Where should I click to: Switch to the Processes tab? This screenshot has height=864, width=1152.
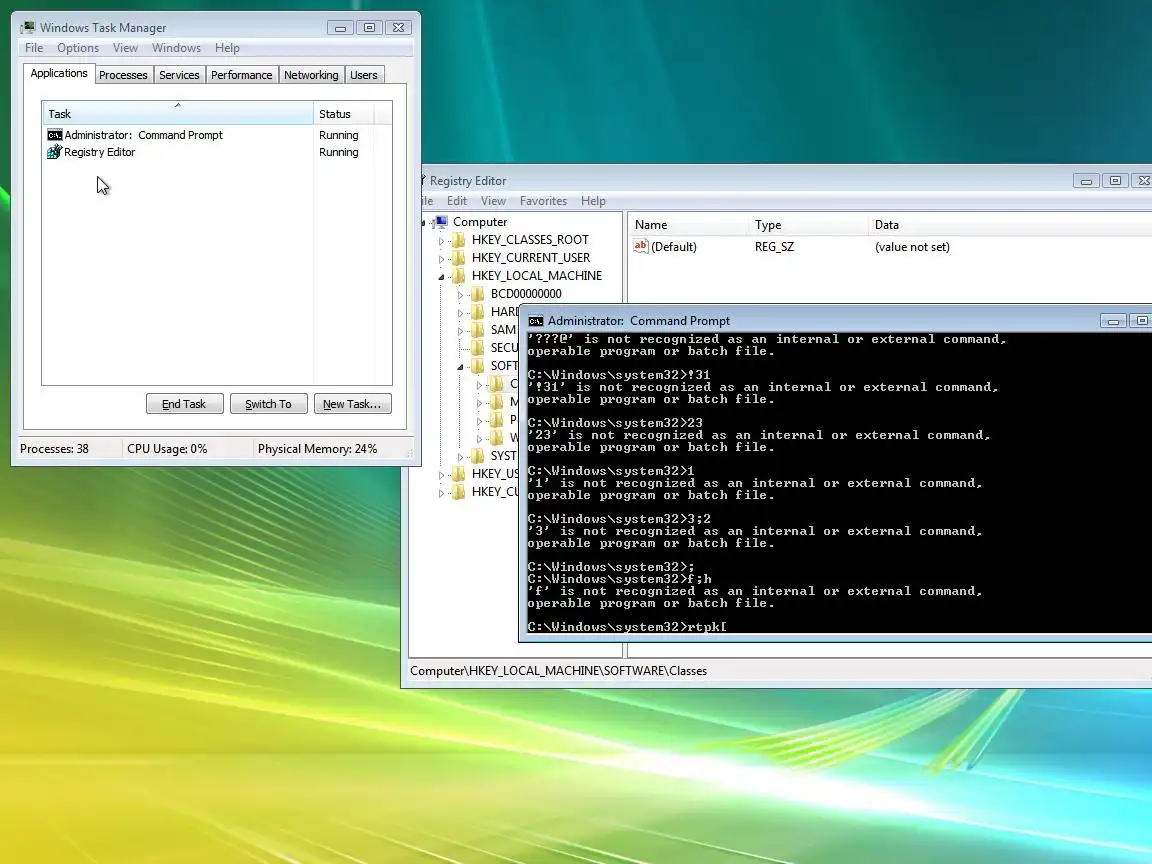click(123, 75)
